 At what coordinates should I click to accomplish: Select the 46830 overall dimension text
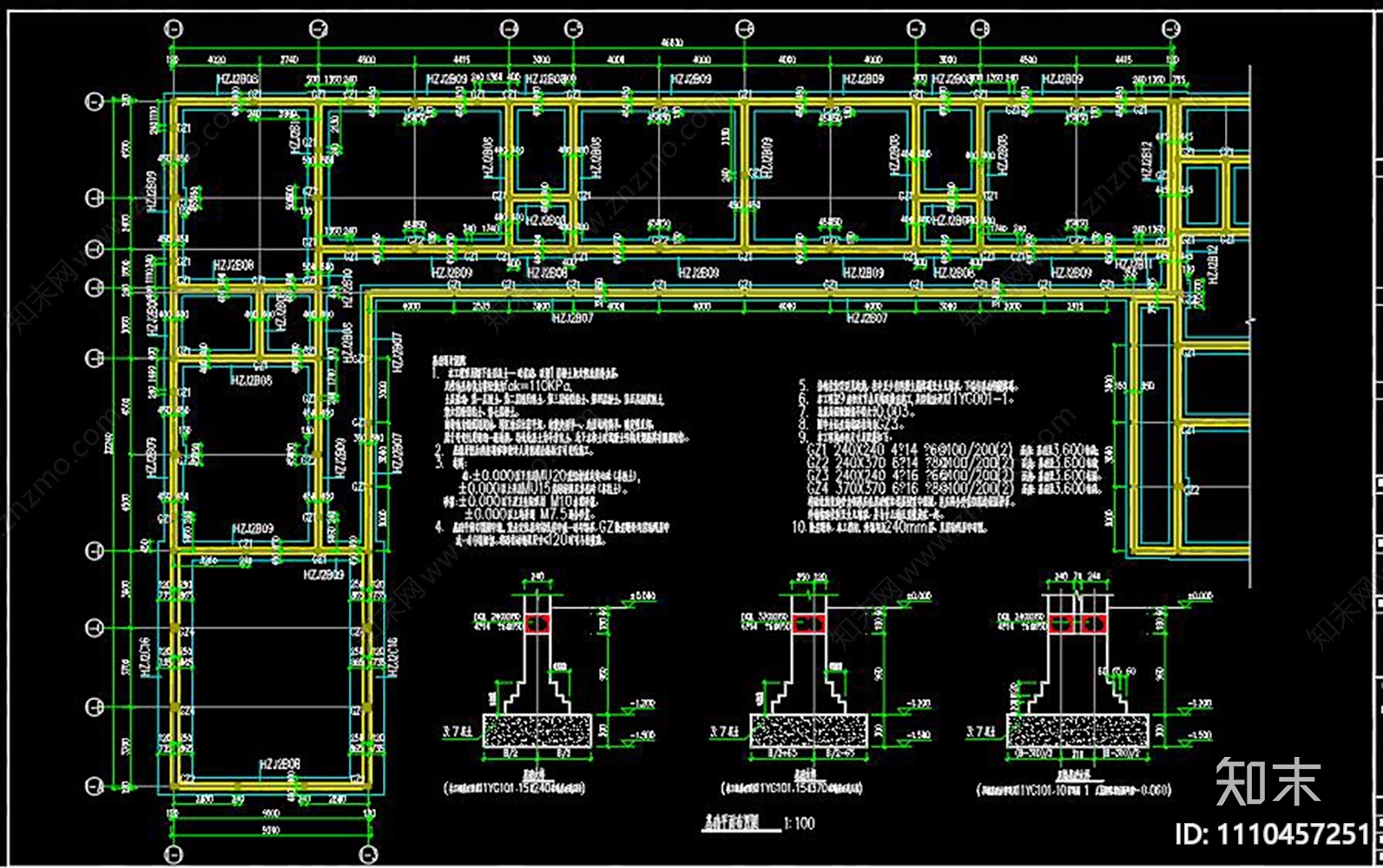[x=674, y=43]
